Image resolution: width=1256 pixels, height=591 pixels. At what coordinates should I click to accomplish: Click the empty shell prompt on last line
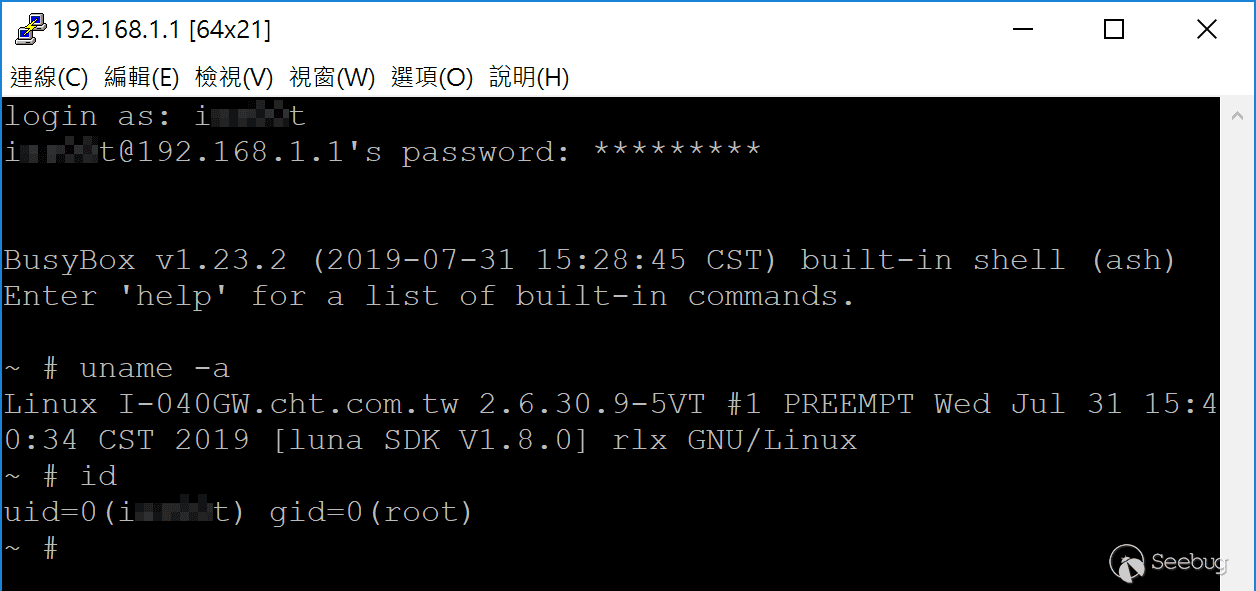31,548
